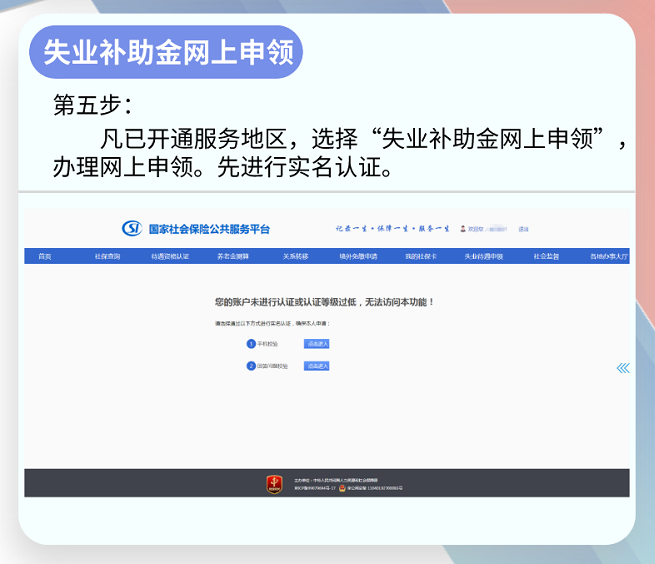Screen dimensions: 655x564
Task: Click the 退出 logout link
Action: coord(523,229)
